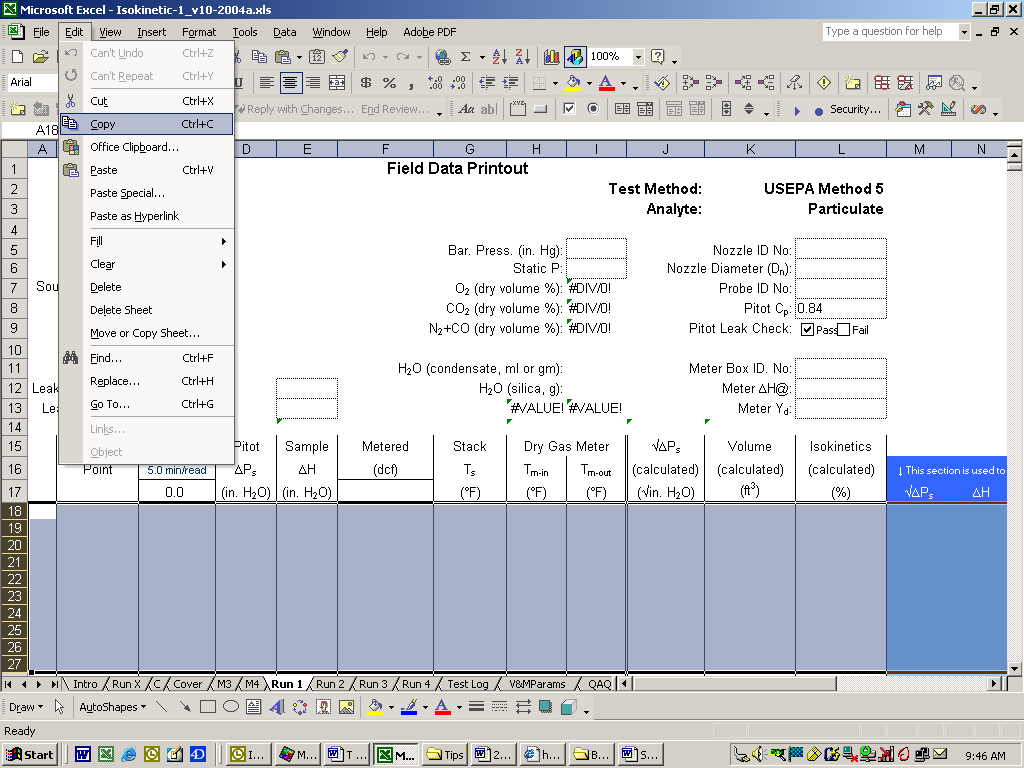The image size is (1024, 768).
Task: Click the vertical scrollbar down arrow
Action: [x=1014, y=668]
